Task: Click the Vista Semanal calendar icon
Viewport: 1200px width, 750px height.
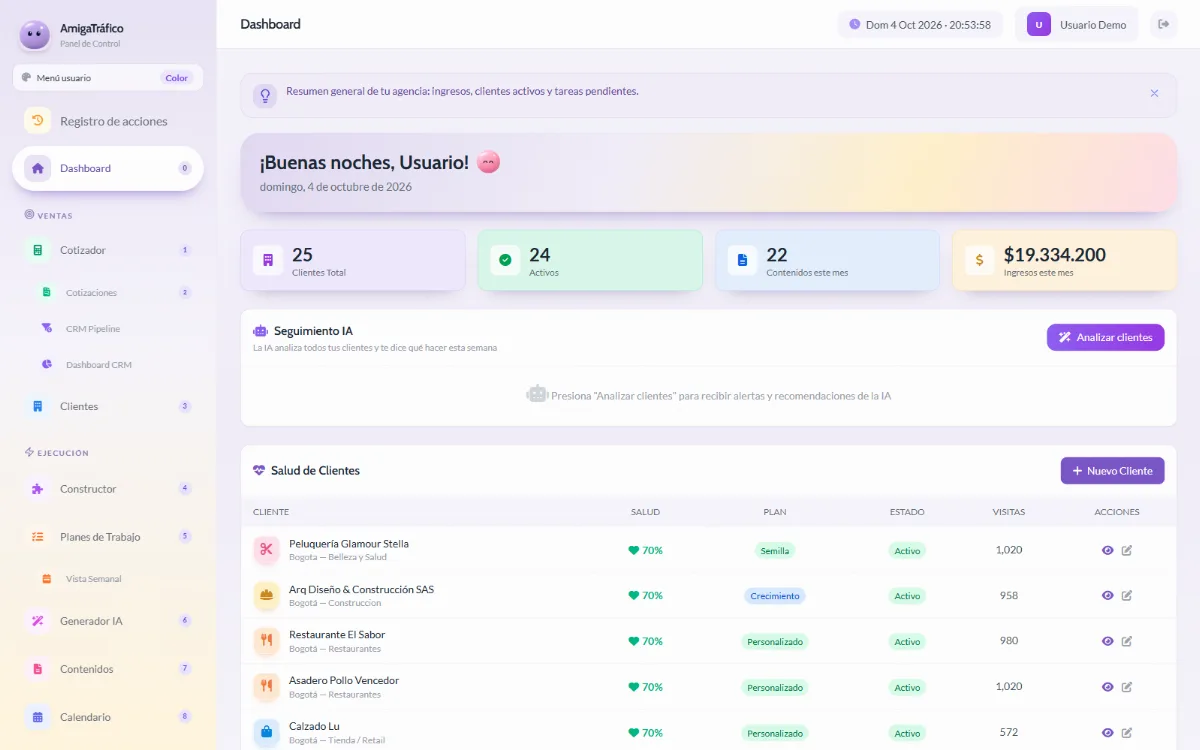Action: (x=47, y=579)
